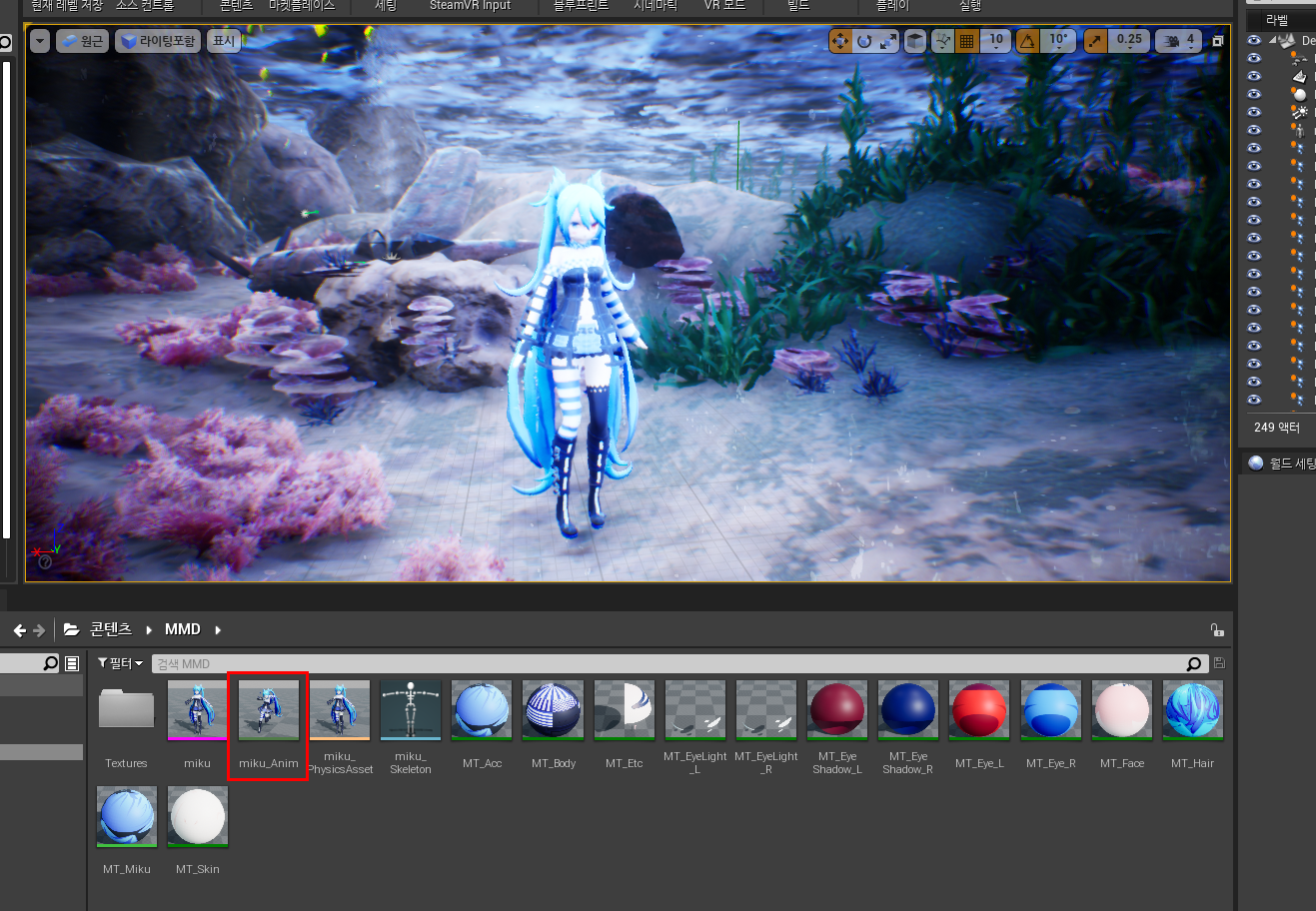Save the search as collection icon
Viewport: 1316px width, 911px height.
click(1219, 663)
